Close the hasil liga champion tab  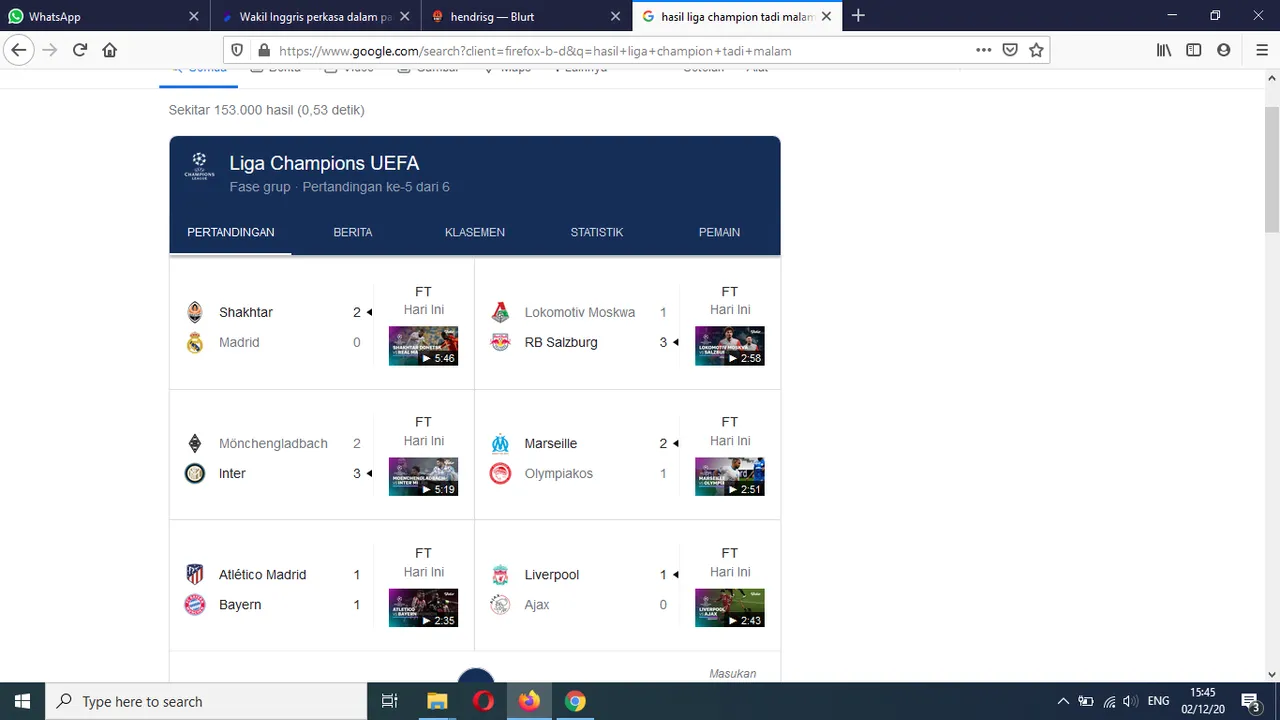tap(826, 16)
